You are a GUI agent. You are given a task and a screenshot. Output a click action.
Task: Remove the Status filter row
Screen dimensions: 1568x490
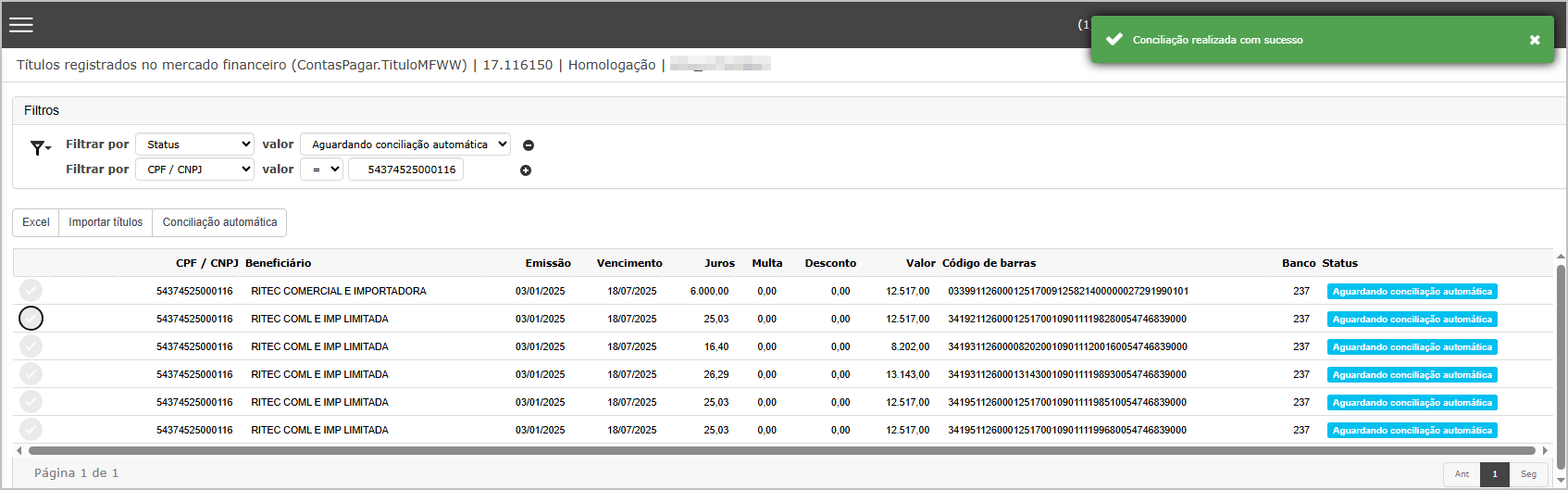tap(529, 145)
